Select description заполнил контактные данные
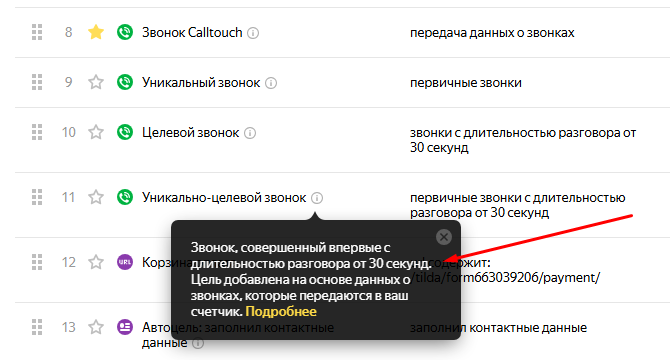Viewport: 670px width, 360px height. pos(498,328)
